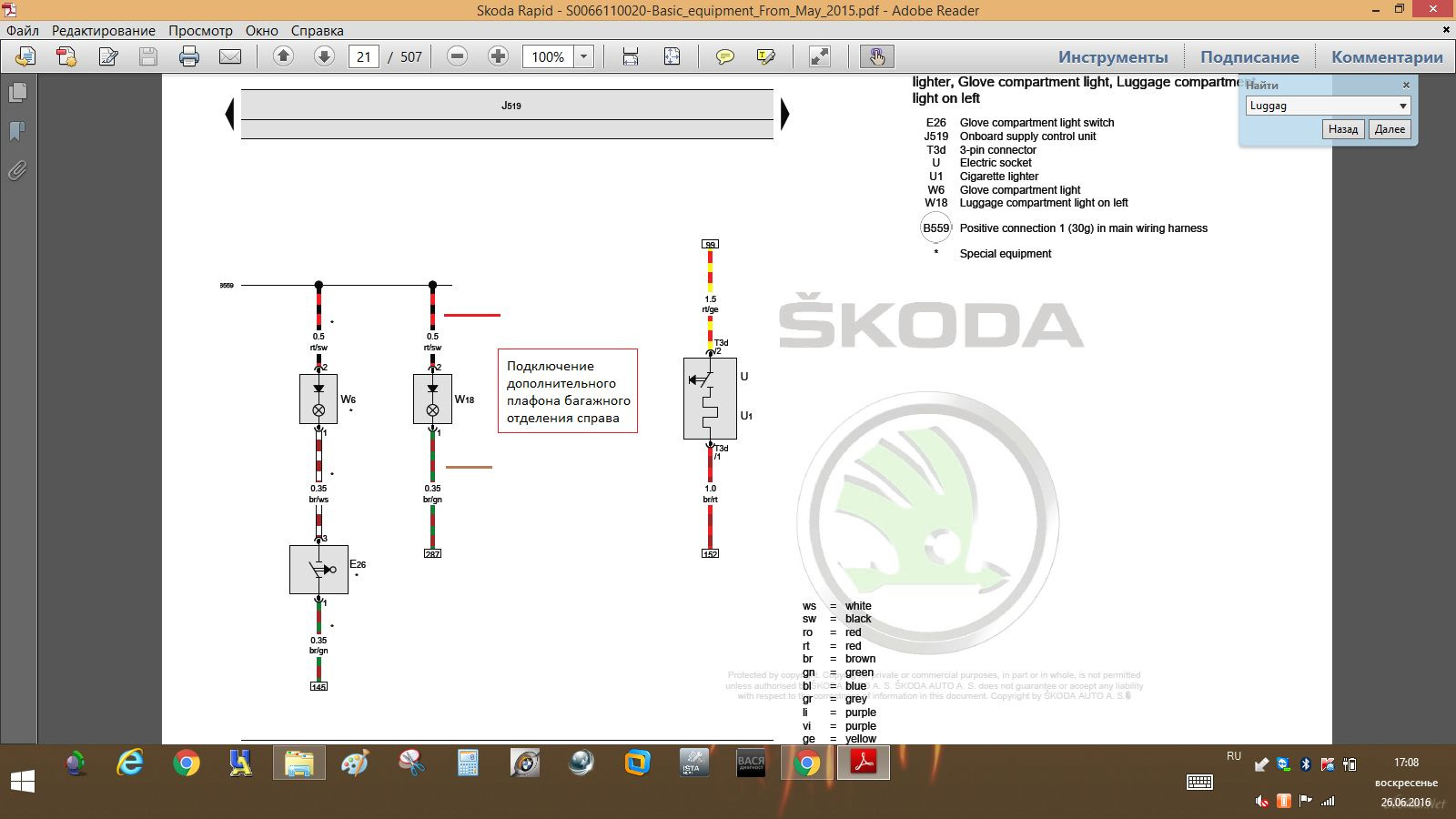1456x819 pixels.
Task: Switch to the Adobe Reader taskbar icon
Action: point(864,763)
